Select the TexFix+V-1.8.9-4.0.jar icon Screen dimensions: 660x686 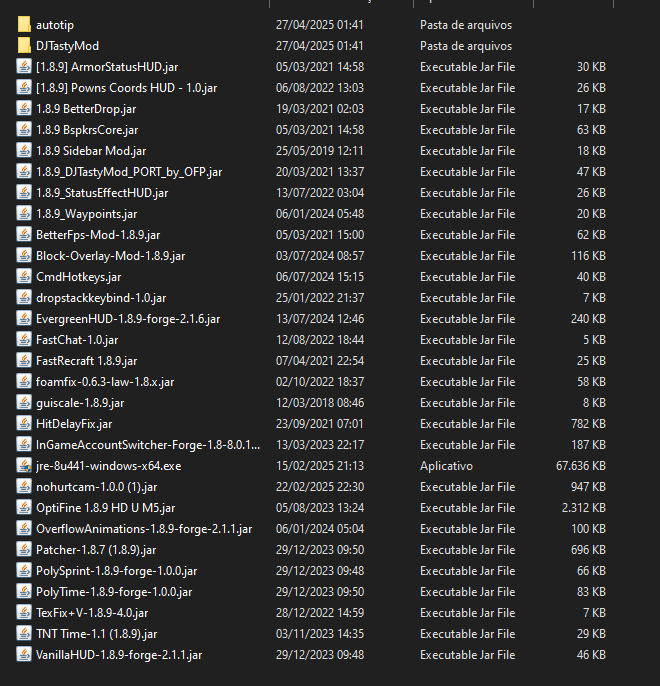[24, 612]
